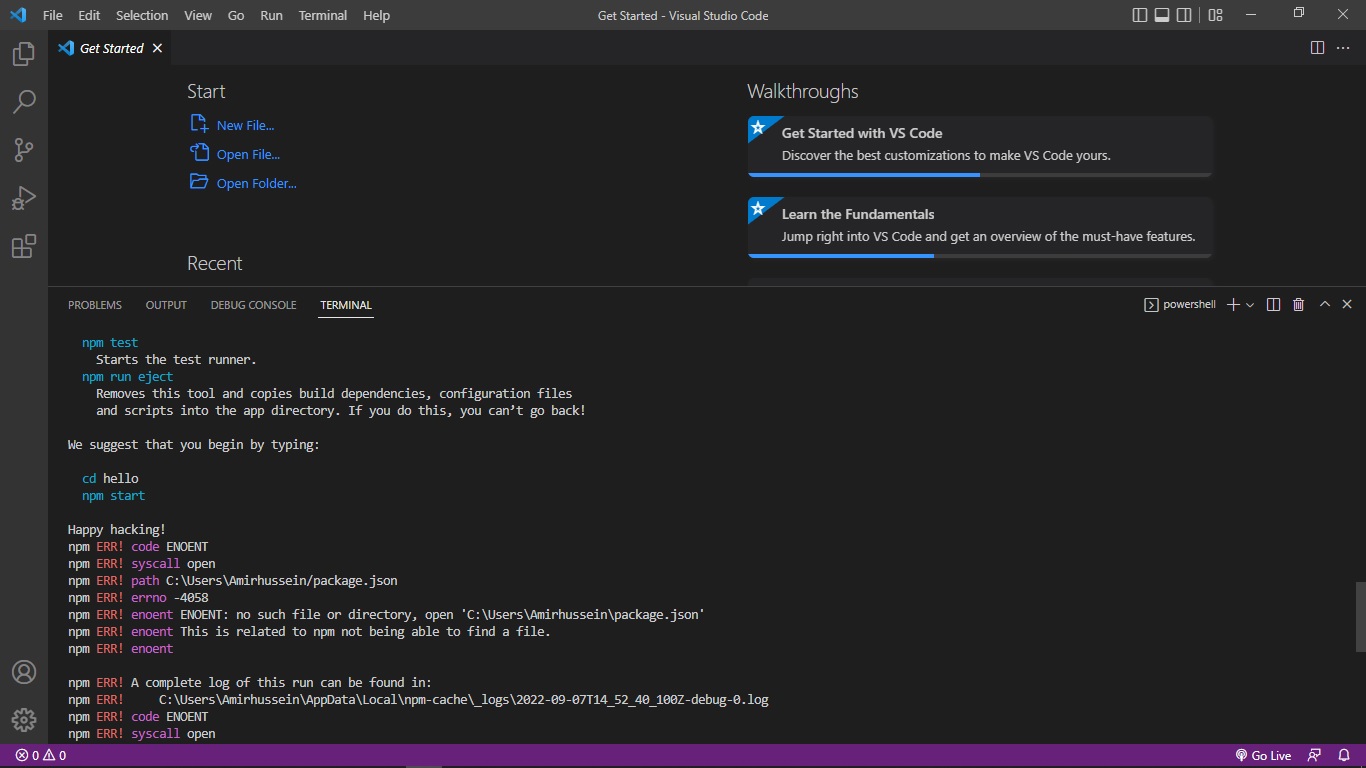Image resolution: width=1366 pixels, height=768 pixels.
Task: Open the Run menu
Action: coord(271,15)
